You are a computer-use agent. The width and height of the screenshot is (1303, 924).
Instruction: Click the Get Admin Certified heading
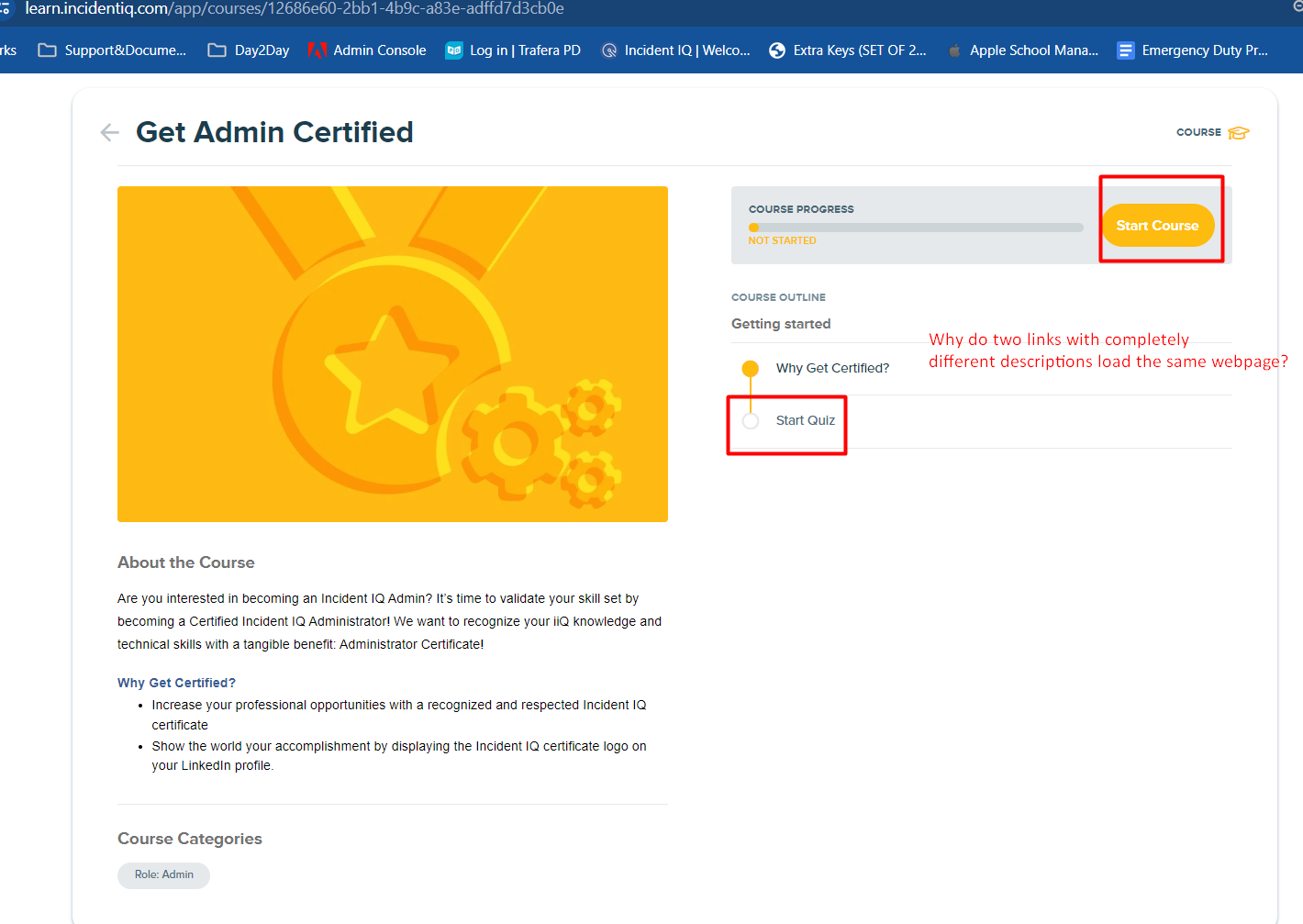pyautogui.click(x=274, y=132)
